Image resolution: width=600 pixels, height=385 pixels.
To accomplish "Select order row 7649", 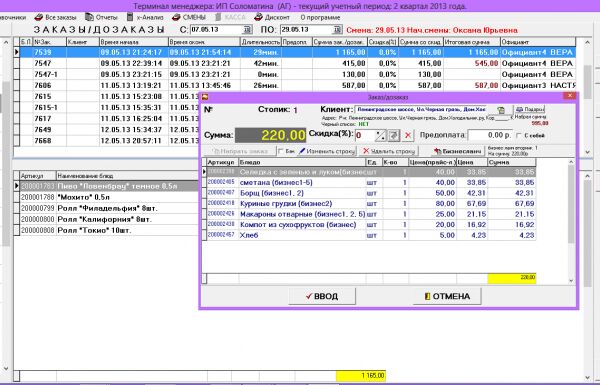I will pos(109,130).
